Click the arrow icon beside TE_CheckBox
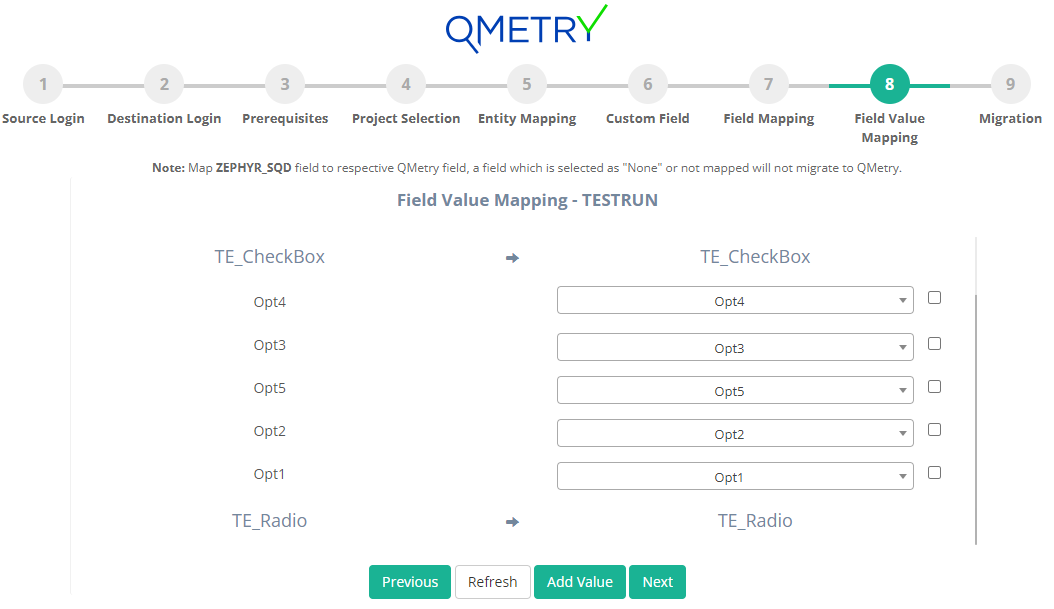Image resolution: width=1054 pixels, height=609 pixels. 512,258
